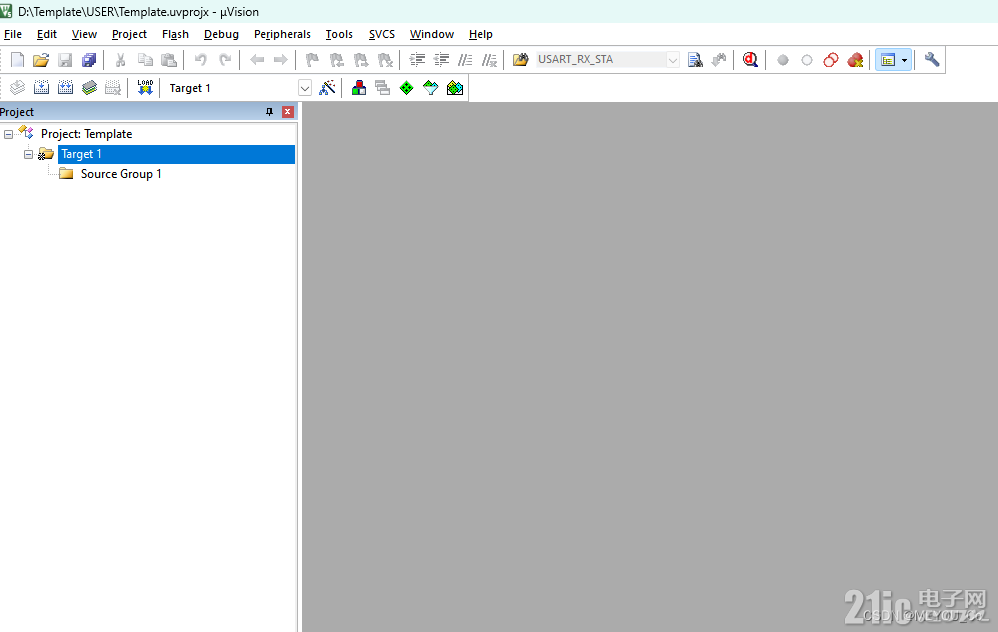Uncomment the selection
The image size is (998, 632).
tap(489, 60)
